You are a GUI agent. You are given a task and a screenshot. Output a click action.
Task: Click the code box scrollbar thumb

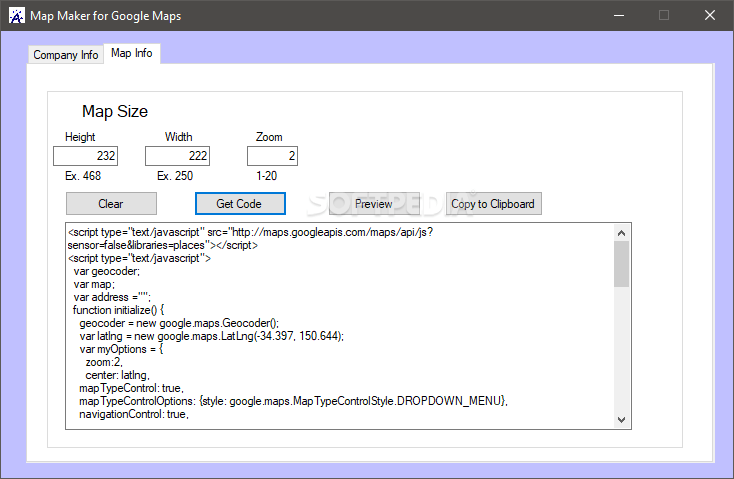pos(621,264)
